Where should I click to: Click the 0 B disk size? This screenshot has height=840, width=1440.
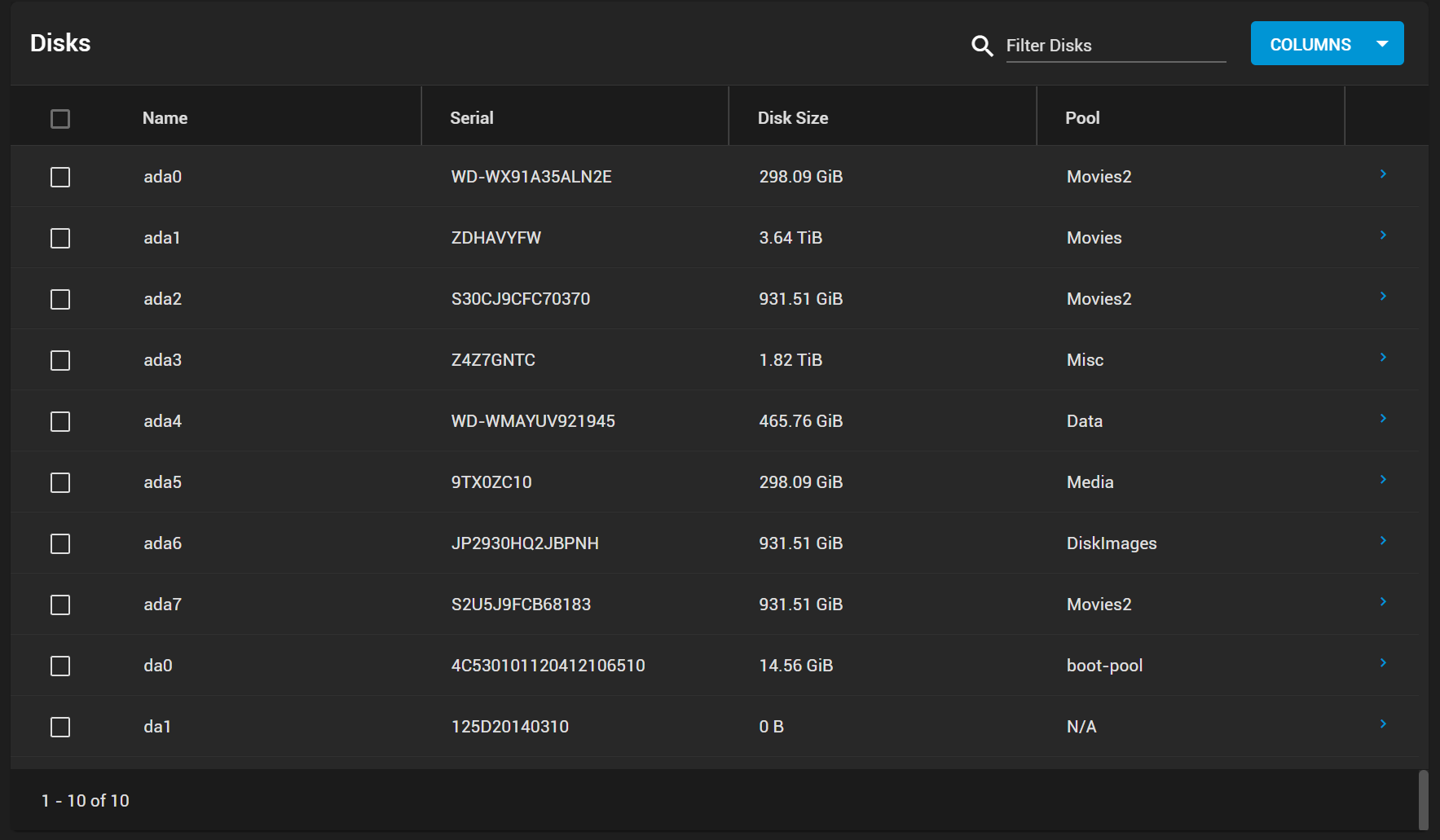point(772,727)
